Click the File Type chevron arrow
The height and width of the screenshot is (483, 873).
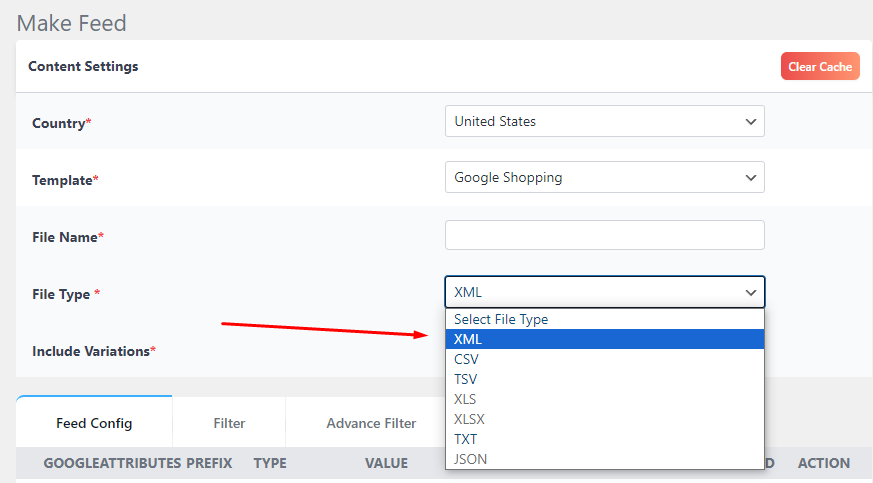click(751, 292)
